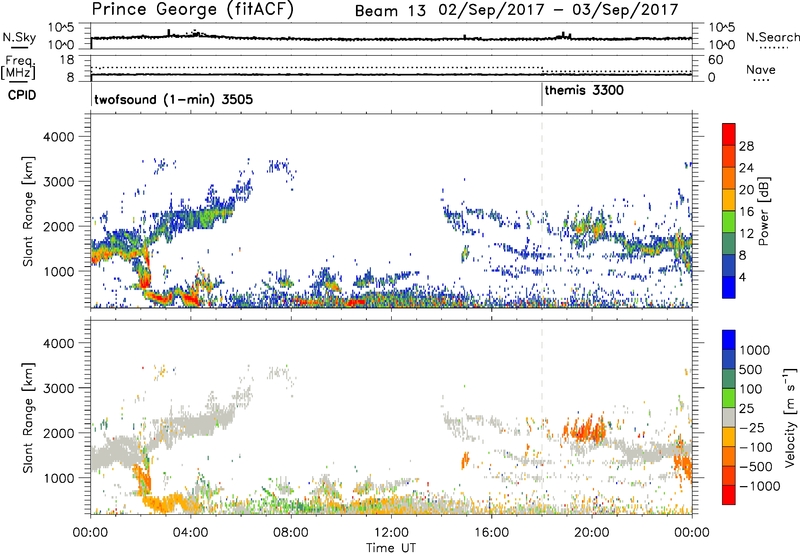
Task: Click the 'Prince George (fitACF)' title
Action: pyautogui.click(x=193, y=10)
